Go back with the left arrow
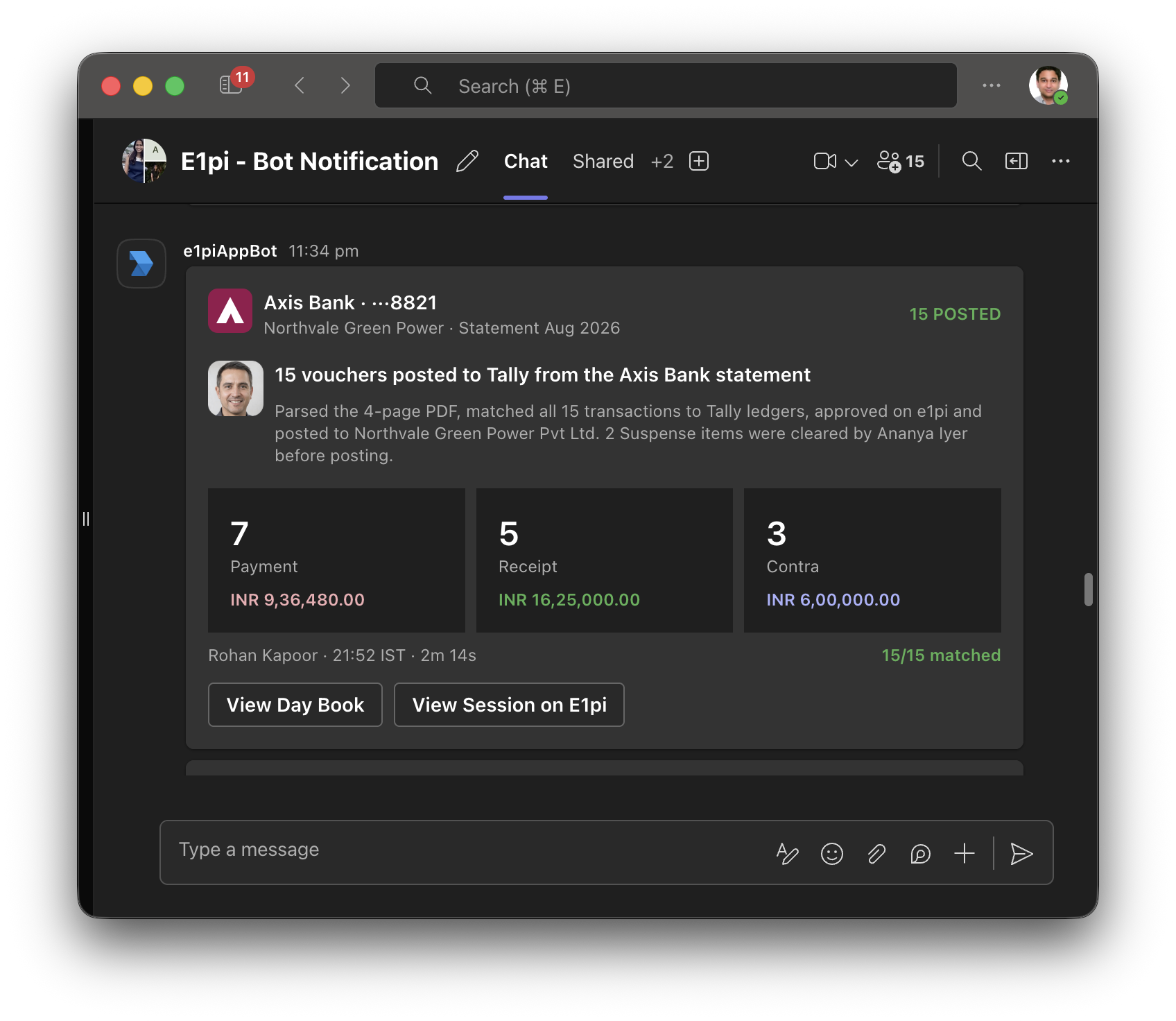This screenshot has height=1021, width=1176. [x=300, y=85]
